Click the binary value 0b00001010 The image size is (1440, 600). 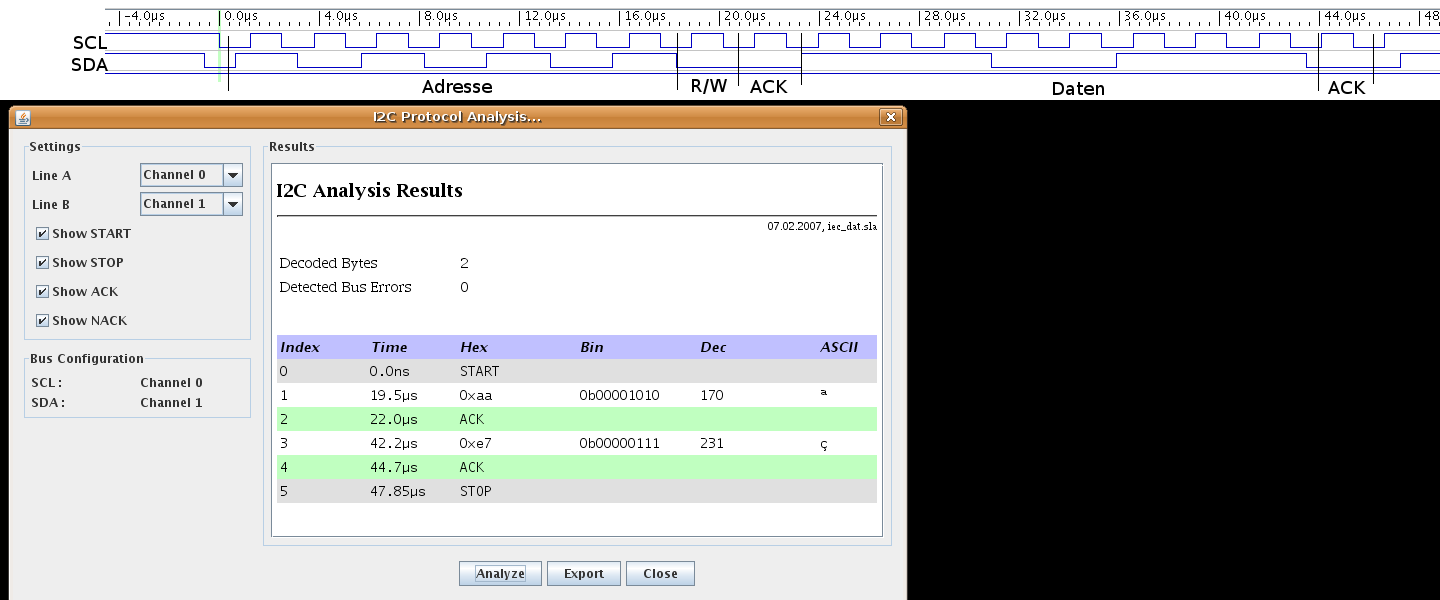pyautogui.click(x=619, y=395)
